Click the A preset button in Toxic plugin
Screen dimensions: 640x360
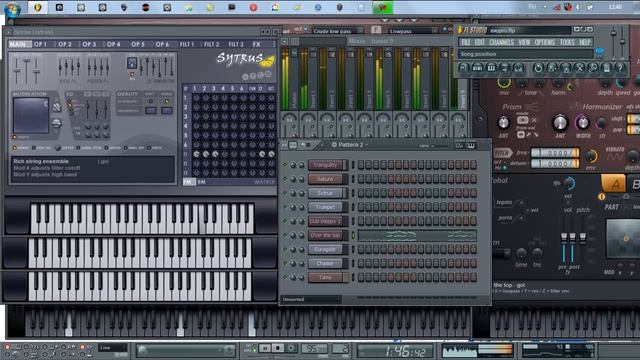(x=613, y=184)
